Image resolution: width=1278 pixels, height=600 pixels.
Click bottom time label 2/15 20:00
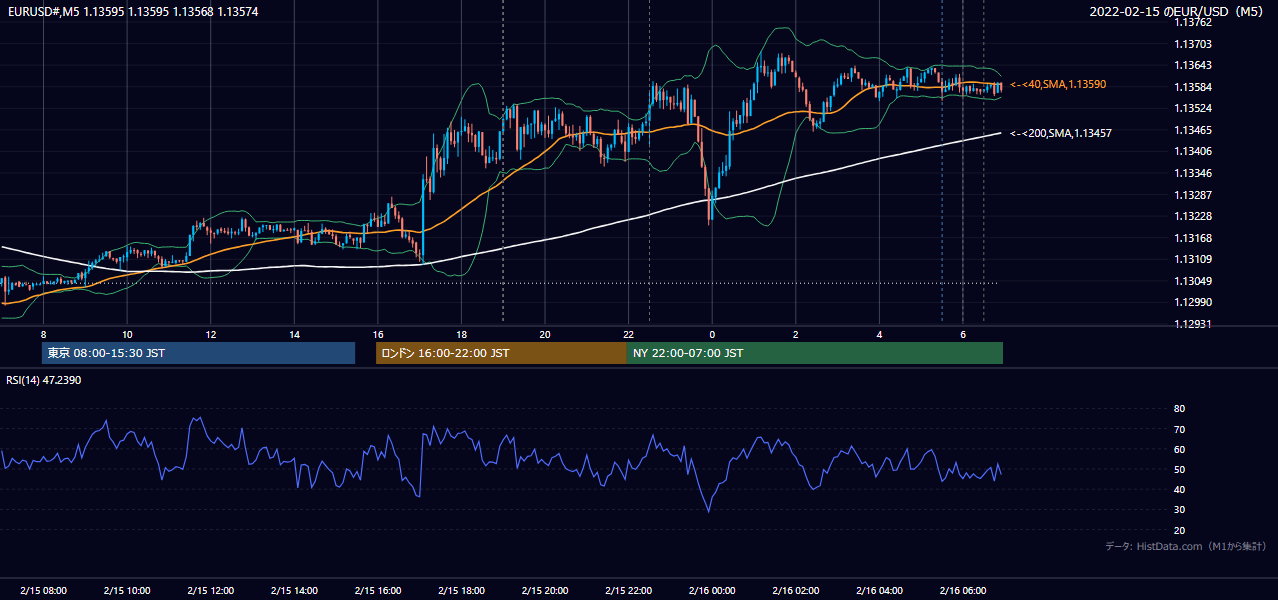click(x=545, y=591)
